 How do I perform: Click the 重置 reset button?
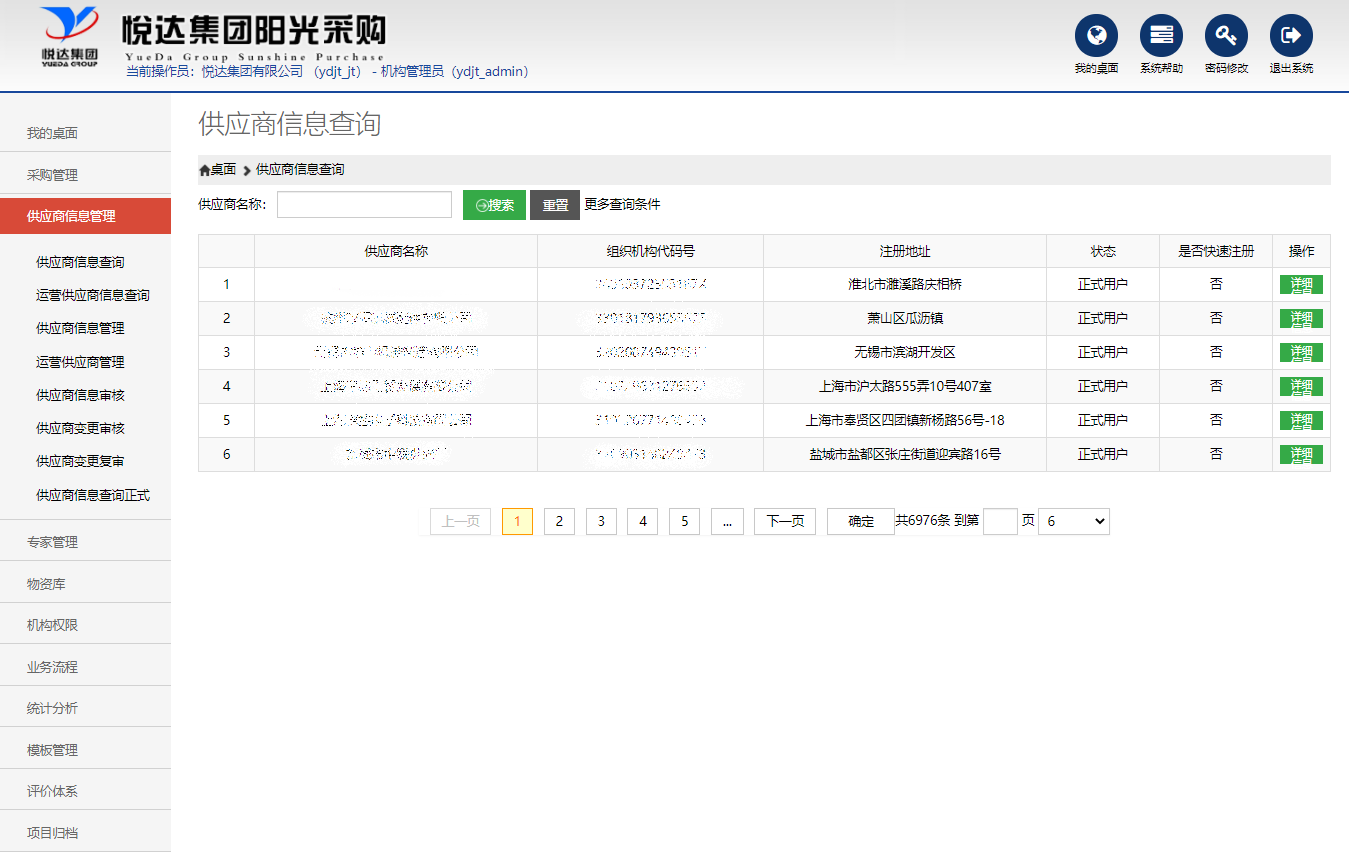tap(555, 205)
